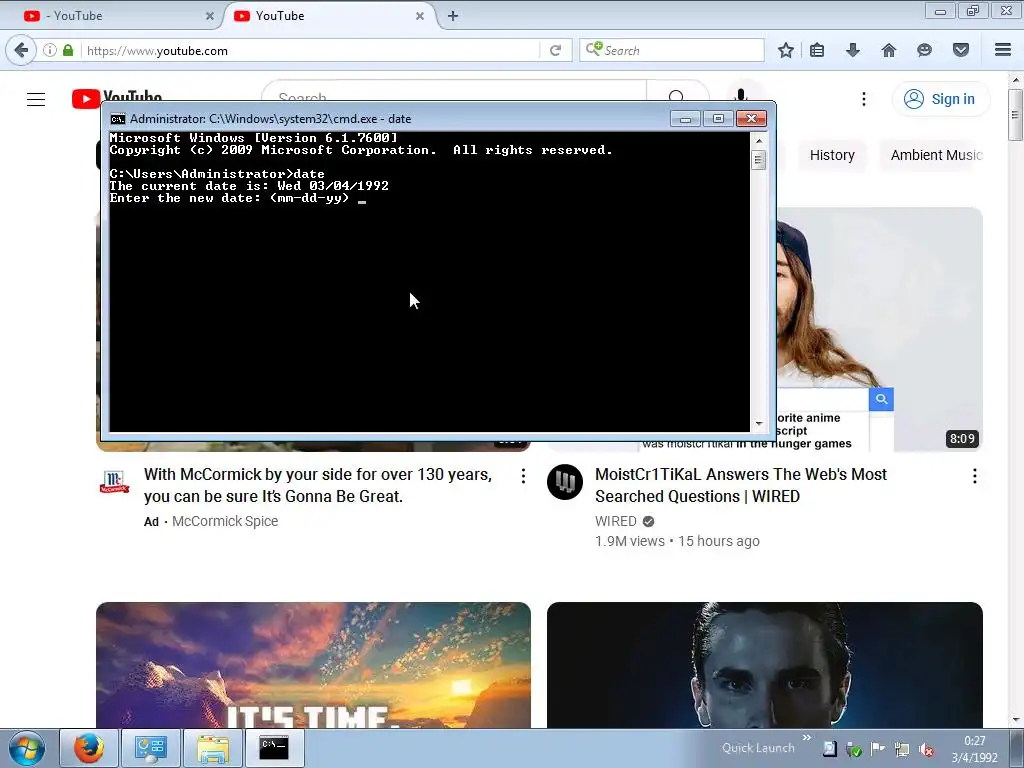This screenshot has height=768, width=1024.
Task: Click the cmd window title bar icon
Action: point(118,119)
